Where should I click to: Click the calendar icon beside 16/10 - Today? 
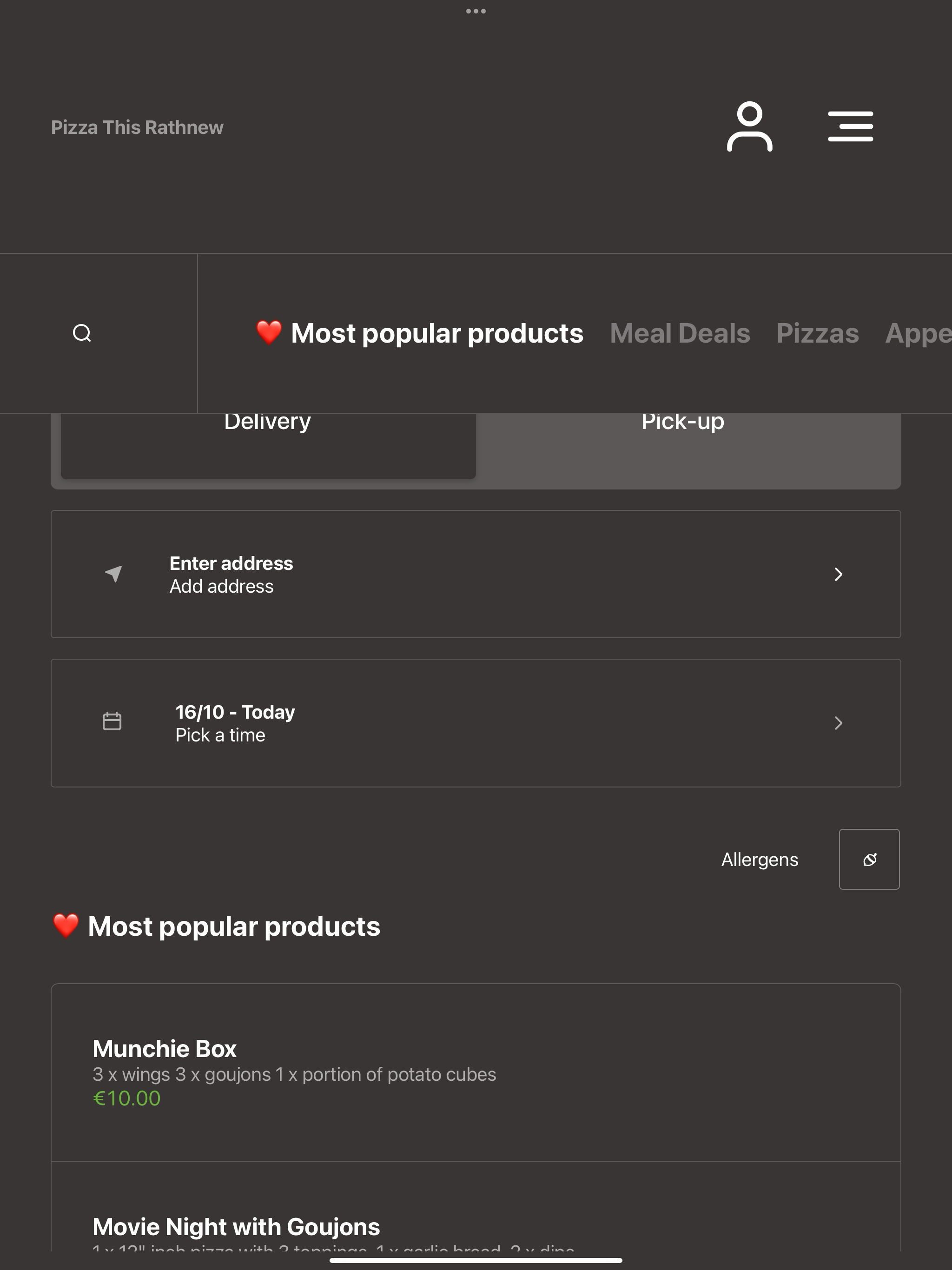point(112,721)
